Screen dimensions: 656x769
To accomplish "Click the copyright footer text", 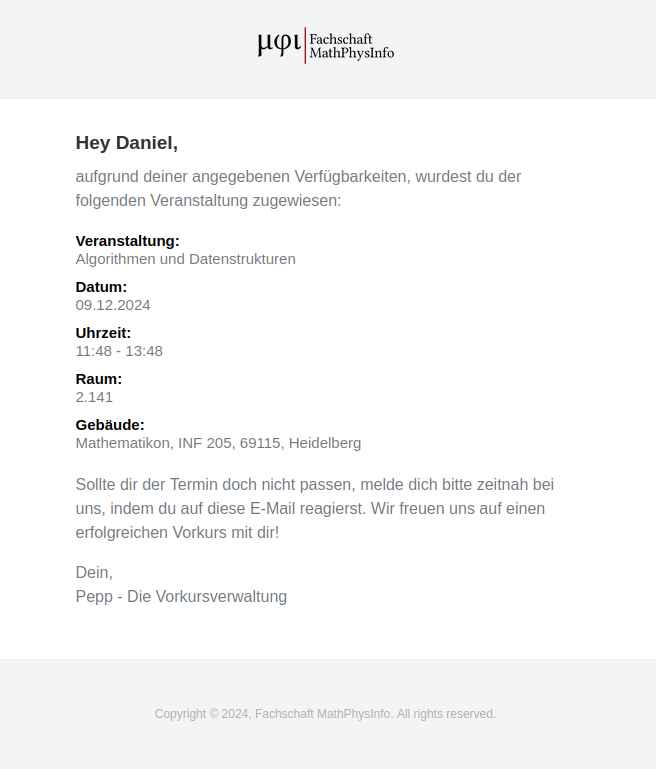I will (326, 714).
